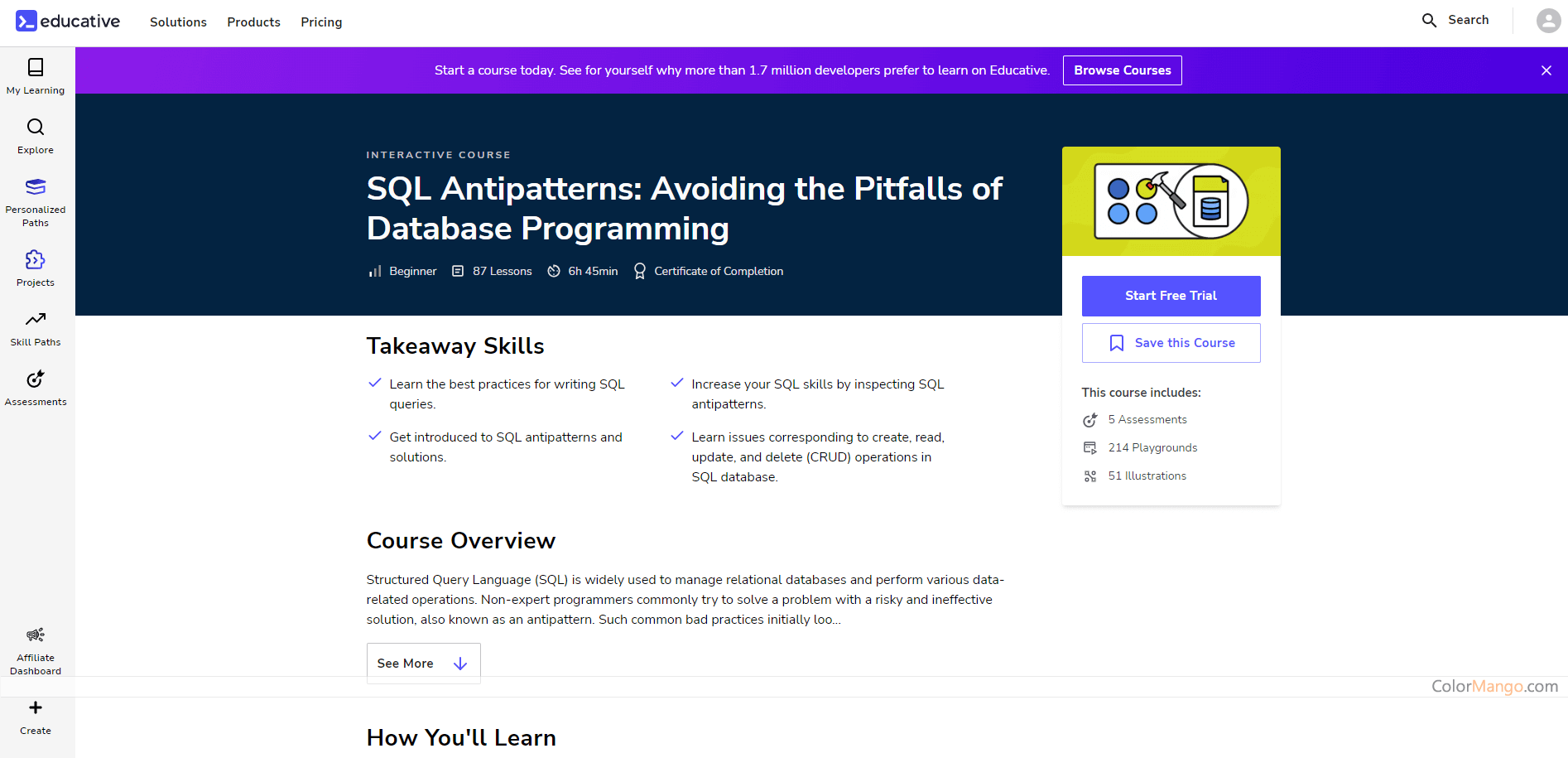
Task: Open the Affiliate Dashboard
Action: pos(36,650)
